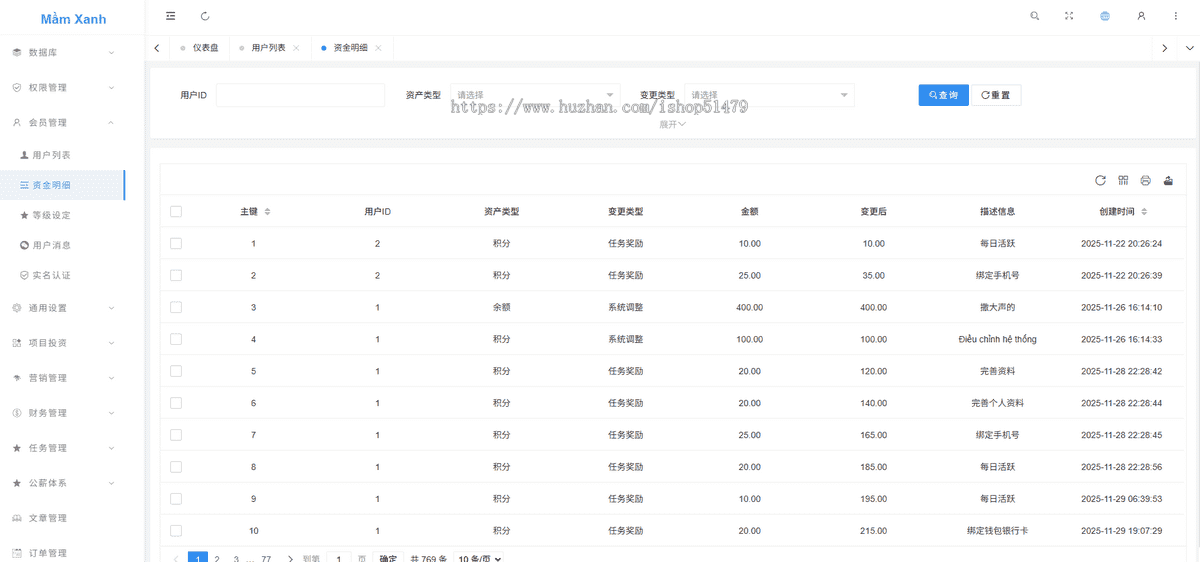This screenshot has width=1200, height=562.
Task: Check the row described Điều chỉnh hệ thống
Action: coord(176,339)
